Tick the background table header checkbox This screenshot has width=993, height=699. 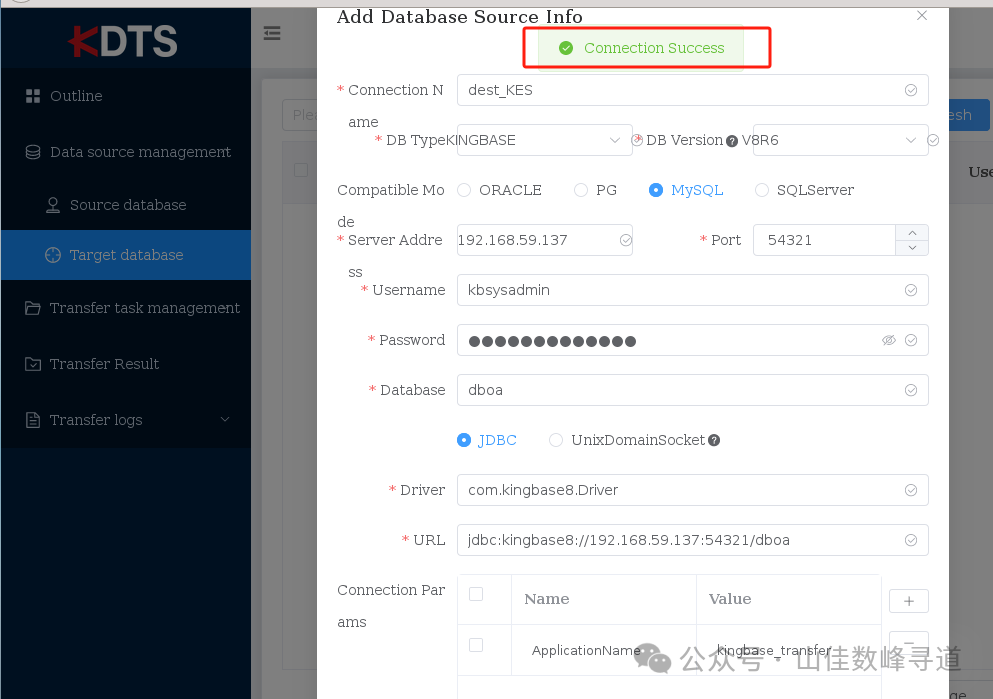[x=301, y=170]
